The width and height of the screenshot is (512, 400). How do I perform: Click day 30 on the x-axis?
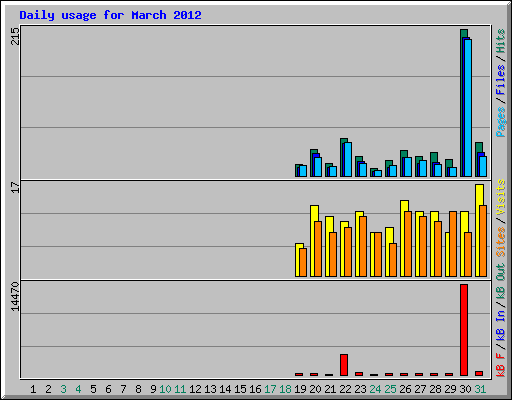pyautogui.click(x=465, y=389)
